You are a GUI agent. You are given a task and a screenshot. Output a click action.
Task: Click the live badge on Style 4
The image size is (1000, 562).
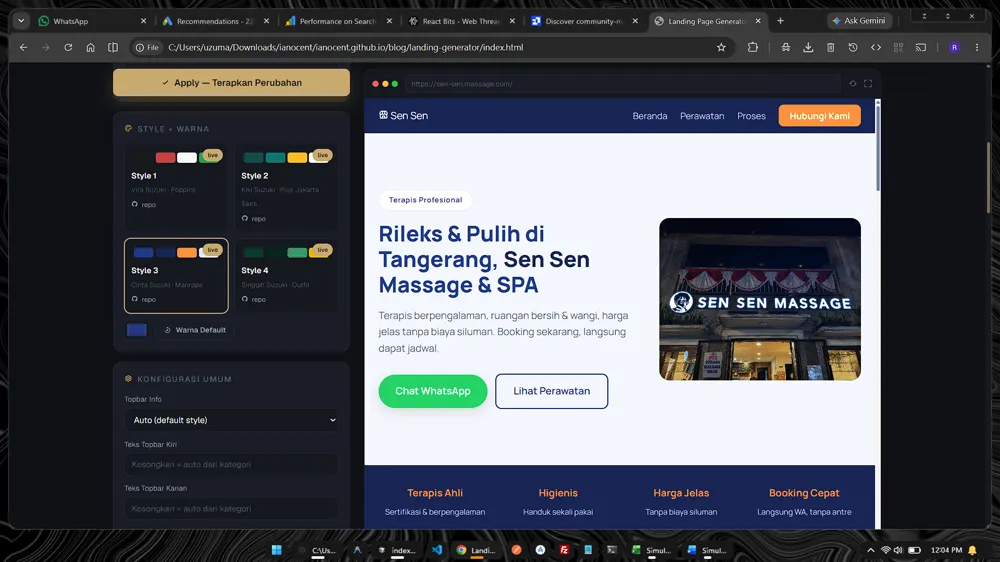(323, 250)
